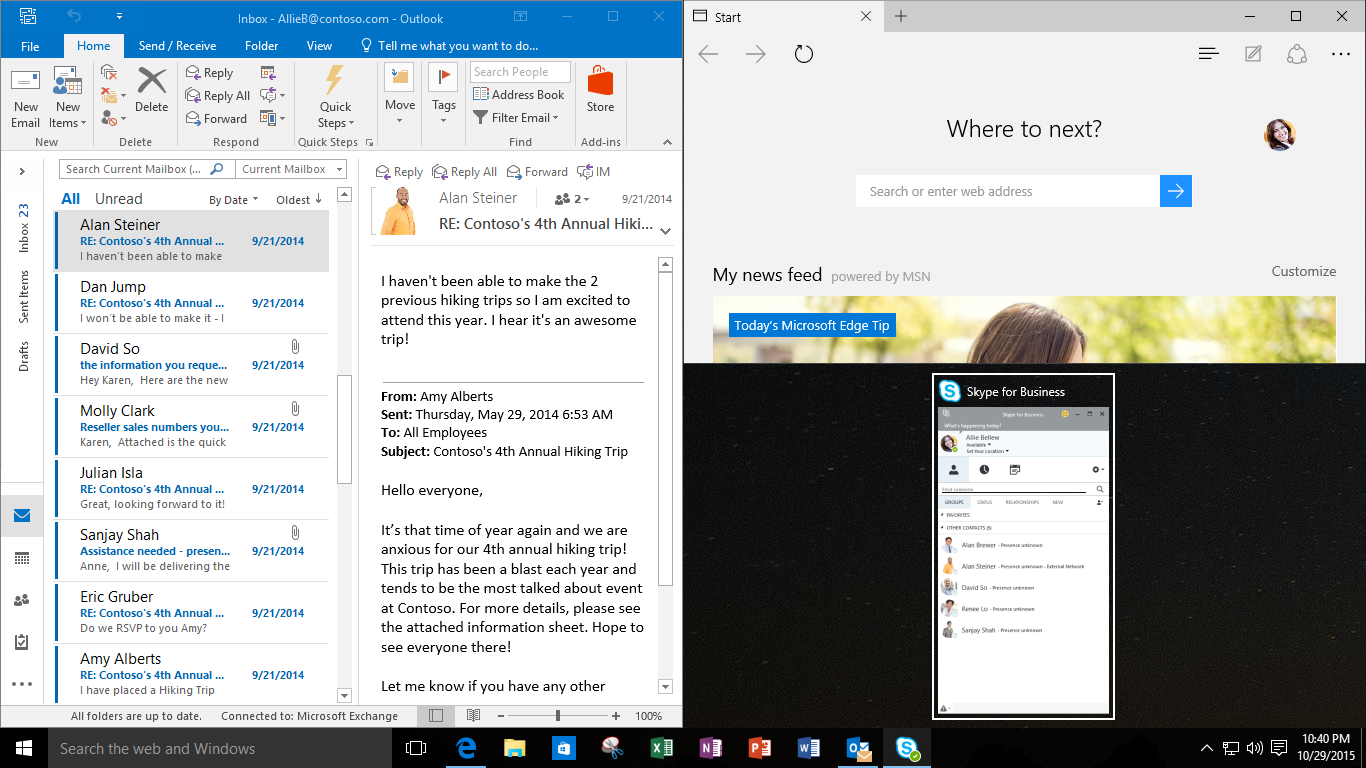Open the Current Mailbox scope dropdown
This screenshot has height=768, width=1366.
291,169
